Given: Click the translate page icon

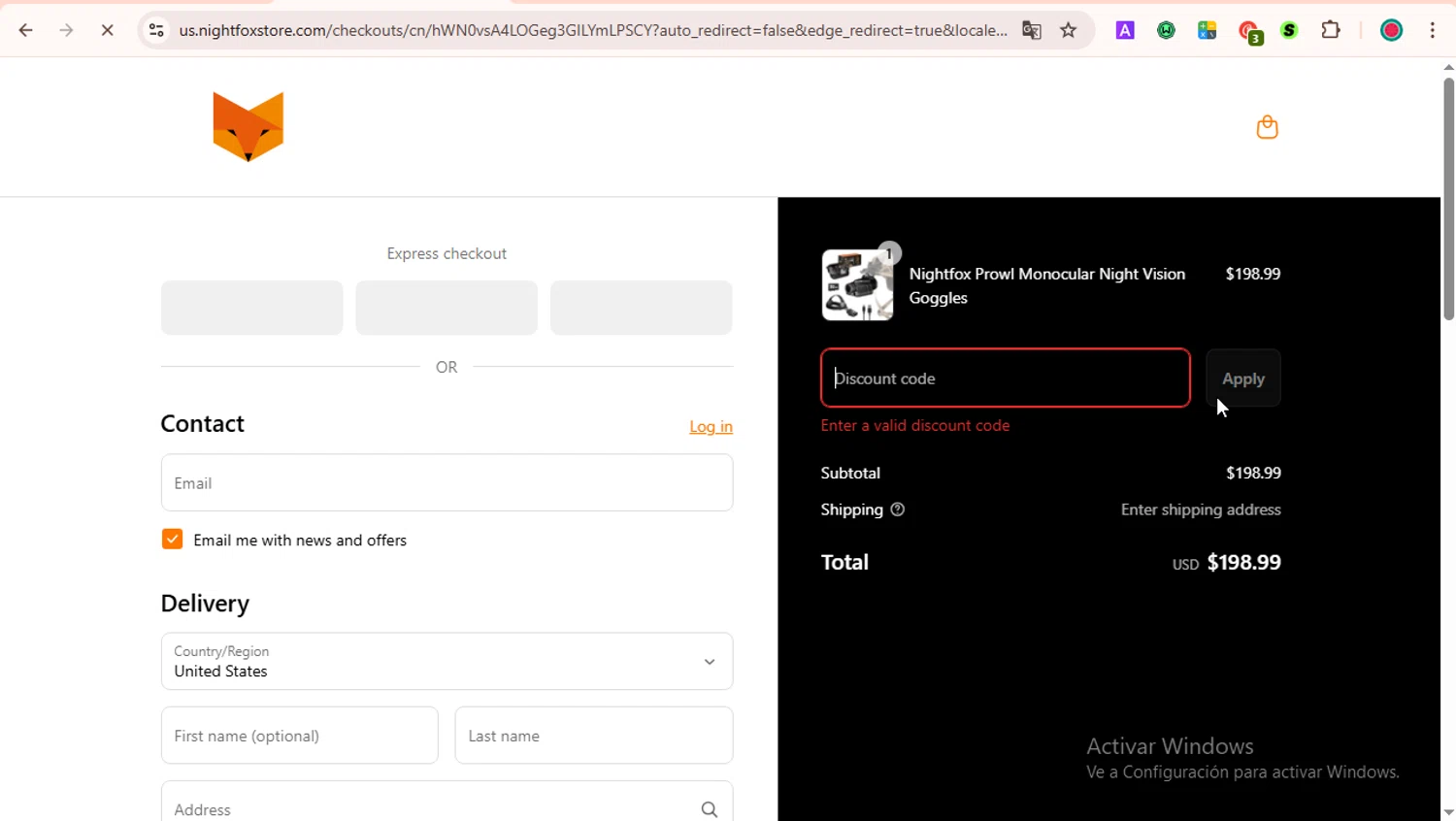Looking at the screenshot, I should (x=1032, y=30).
